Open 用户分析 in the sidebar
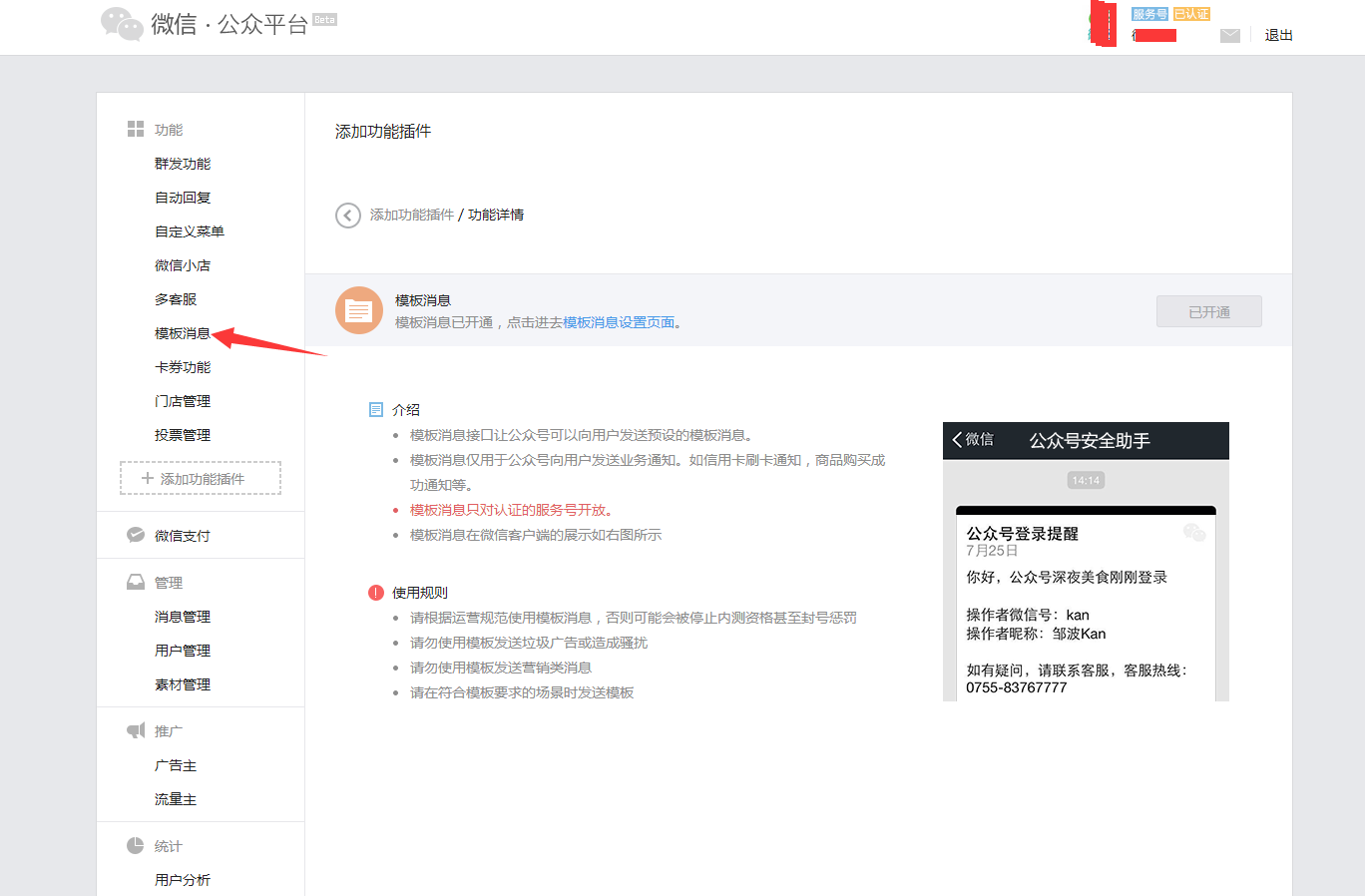 point(183,880)
